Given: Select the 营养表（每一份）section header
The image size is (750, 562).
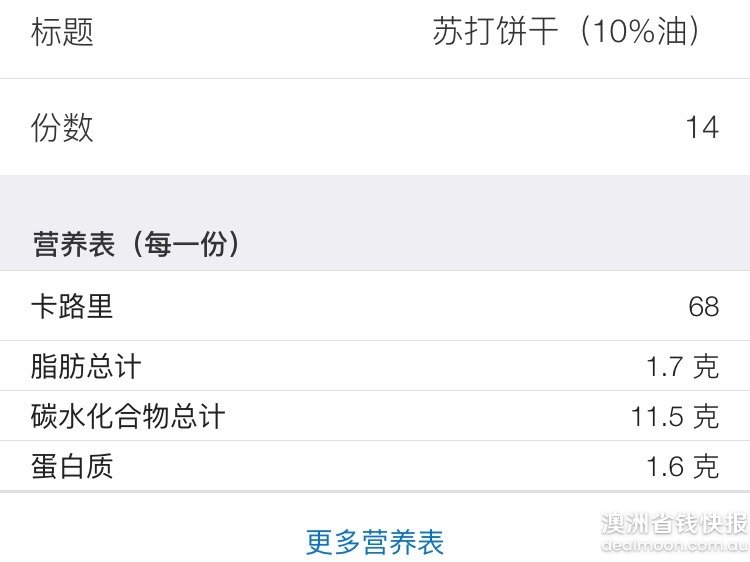Looking at the screenshot, I should point(136,244).
